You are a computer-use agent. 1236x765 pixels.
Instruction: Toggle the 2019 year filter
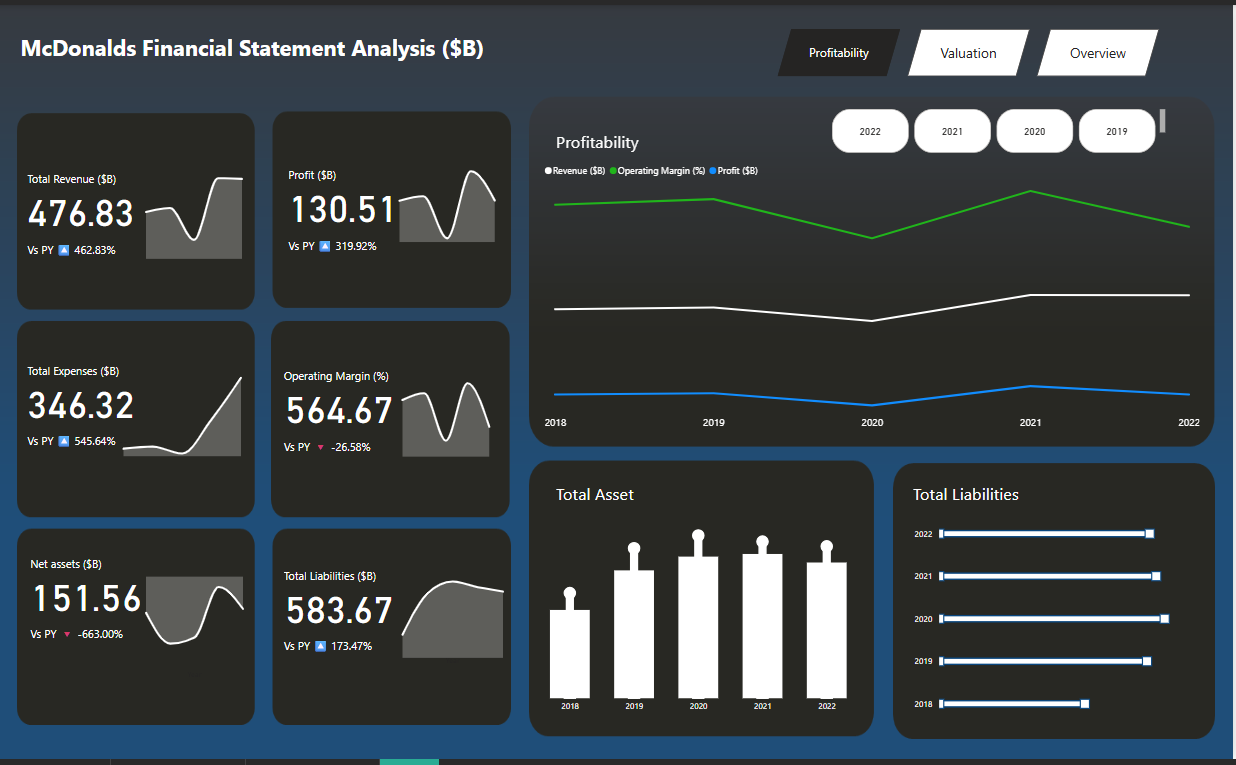click(1117, 131)
